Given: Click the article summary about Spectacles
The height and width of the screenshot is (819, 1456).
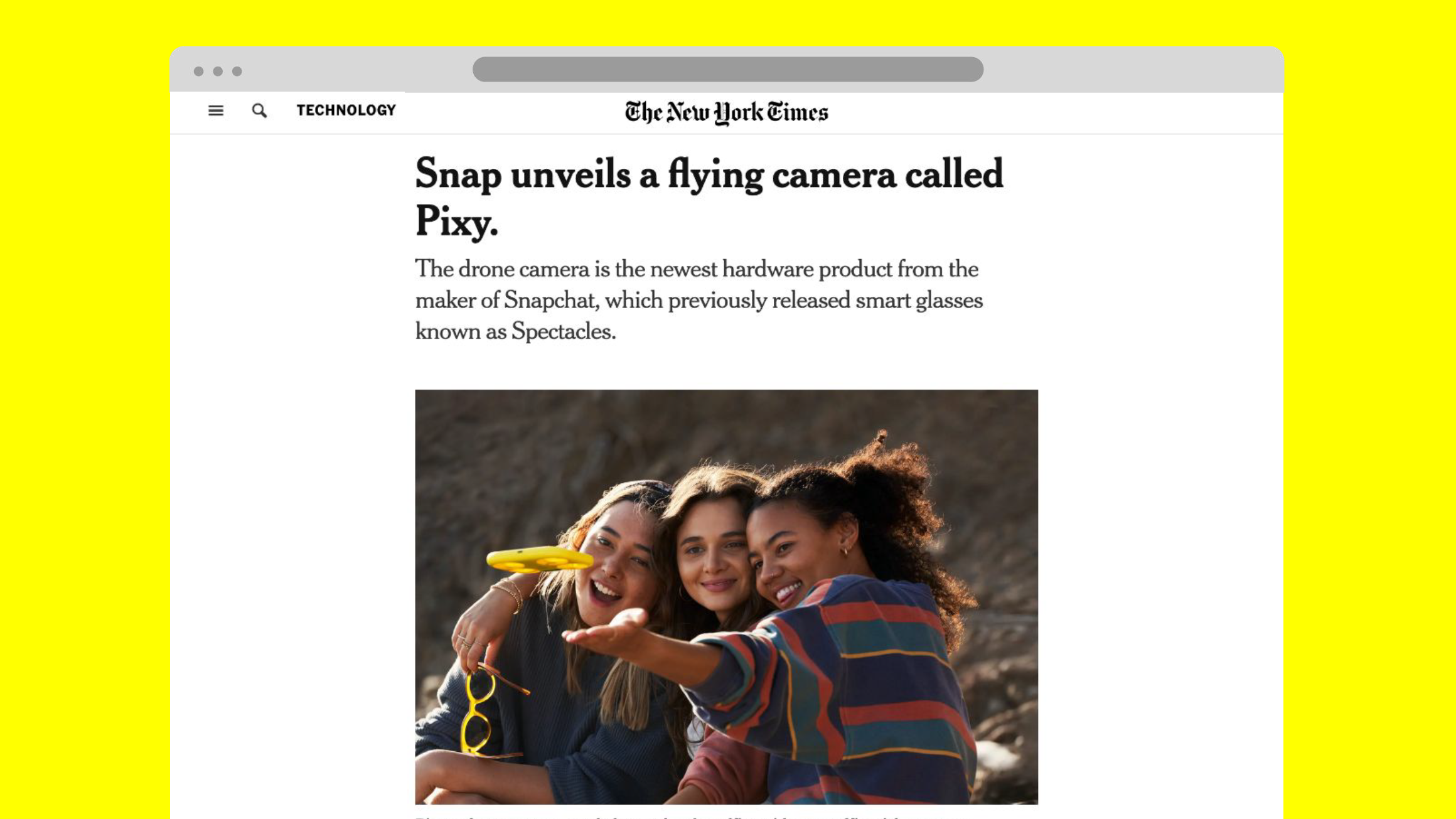Looking at the screenshot, I should tap(699, 300).
